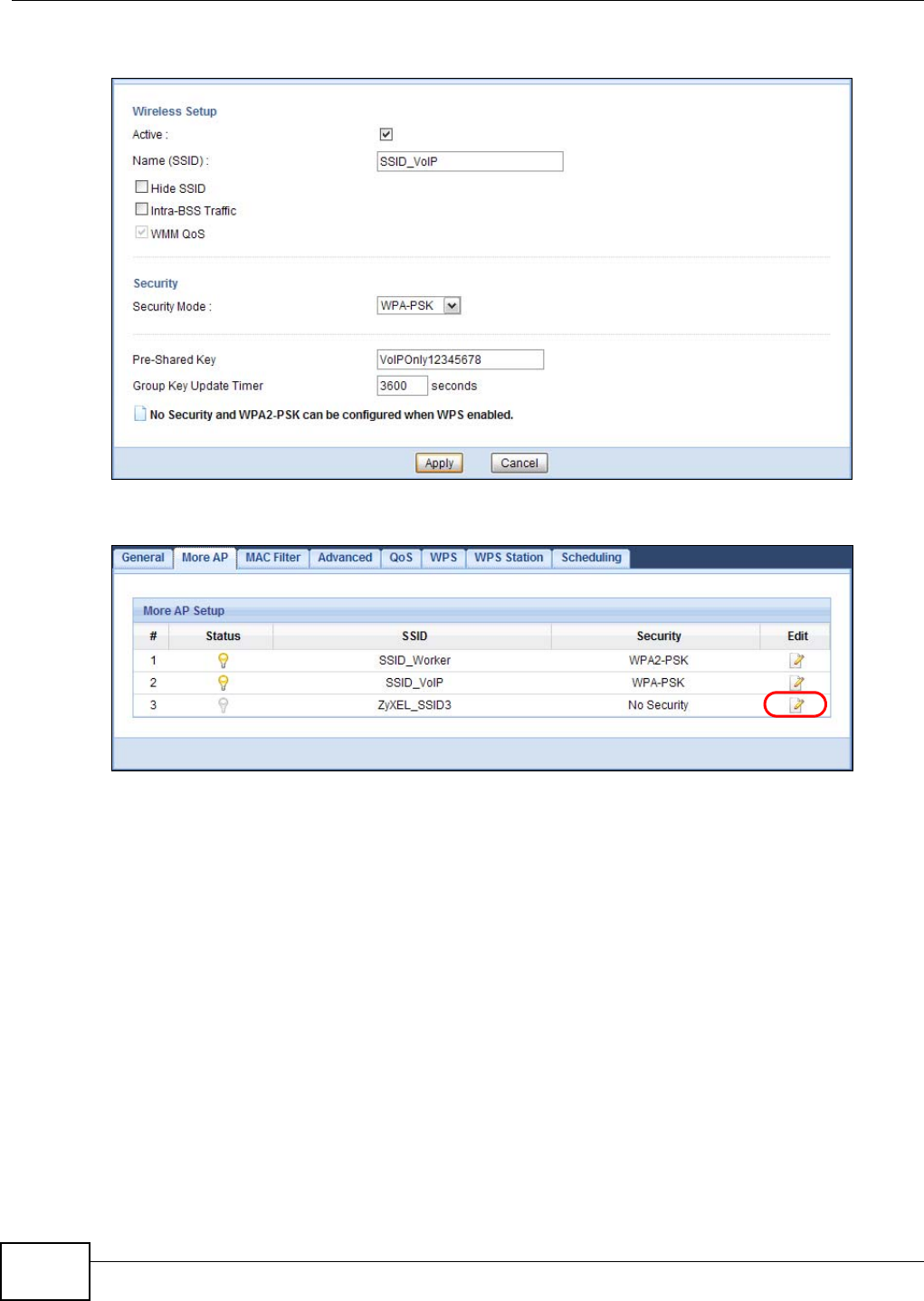The height and width of the screenshot is (1301, 924).
Task: Toggle the WMM QoS checkbox
Action: pyautogui.click(x=141, y=232)
